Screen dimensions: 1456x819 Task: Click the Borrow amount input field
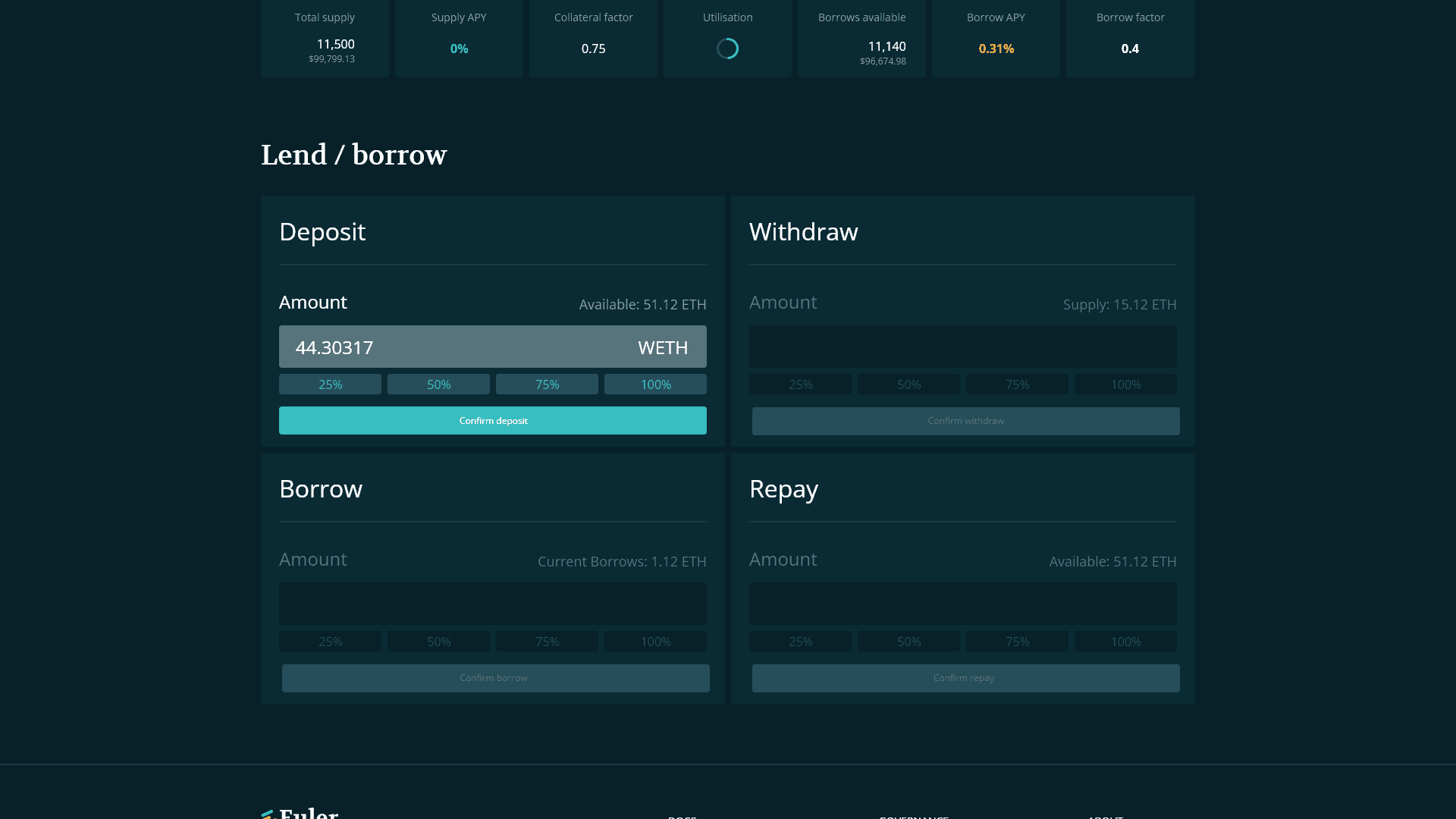[x=492, y=604]
